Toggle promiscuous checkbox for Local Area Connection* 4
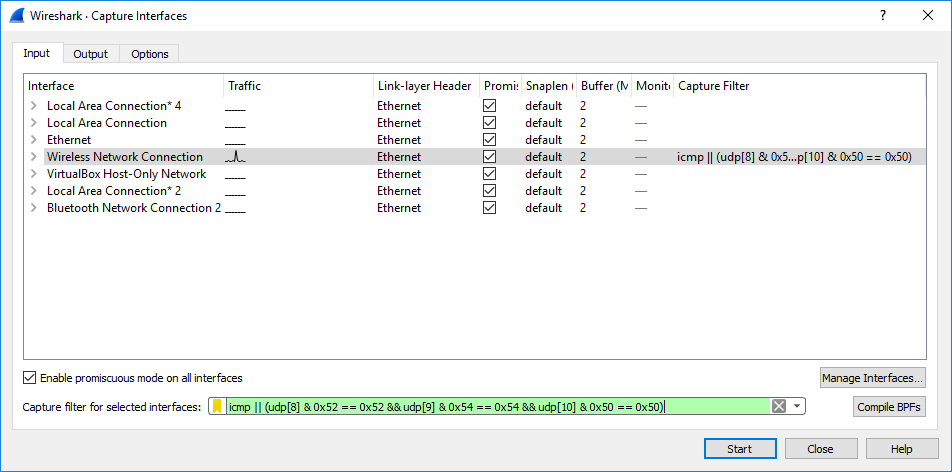The height and width of the screenshot is (472, 952). coord(489,106)
